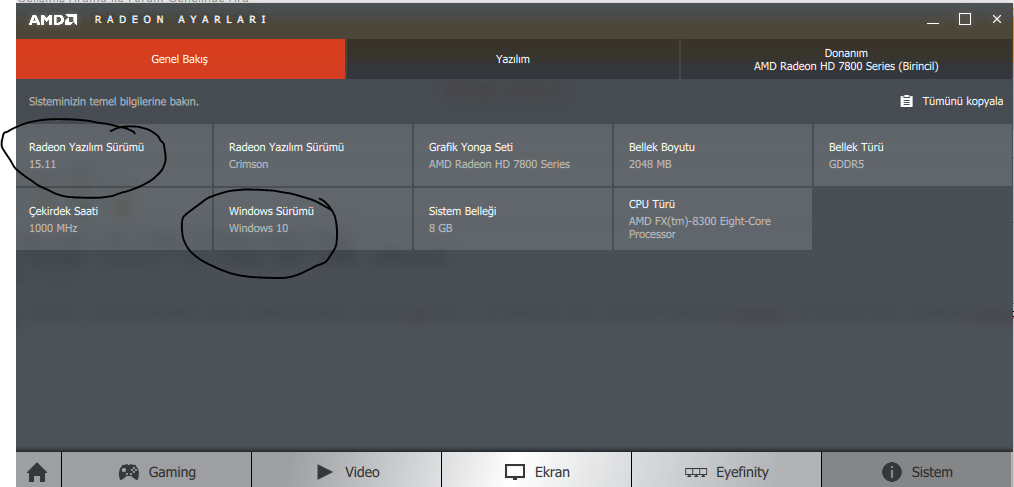Select the CPU Türü processor tile

(x=713, y=219)
